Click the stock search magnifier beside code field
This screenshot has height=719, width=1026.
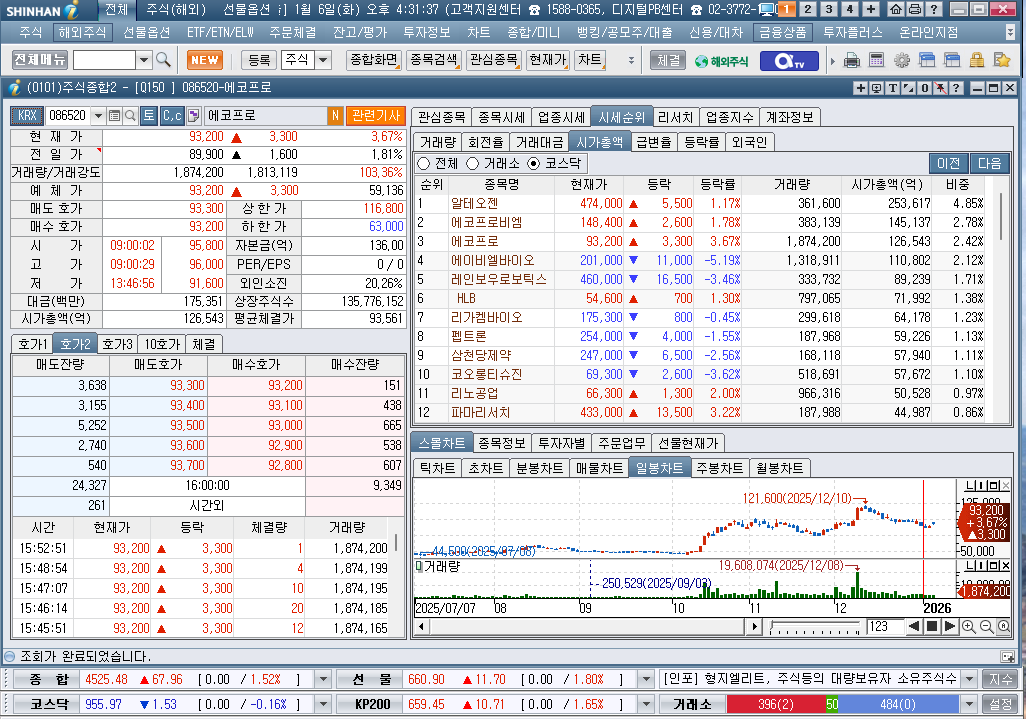coord(130,116)
